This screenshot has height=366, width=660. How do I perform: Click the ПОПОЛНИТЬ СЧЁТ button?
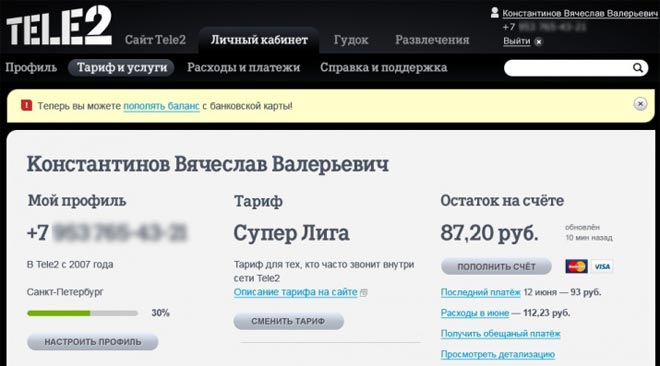point(496,266)
